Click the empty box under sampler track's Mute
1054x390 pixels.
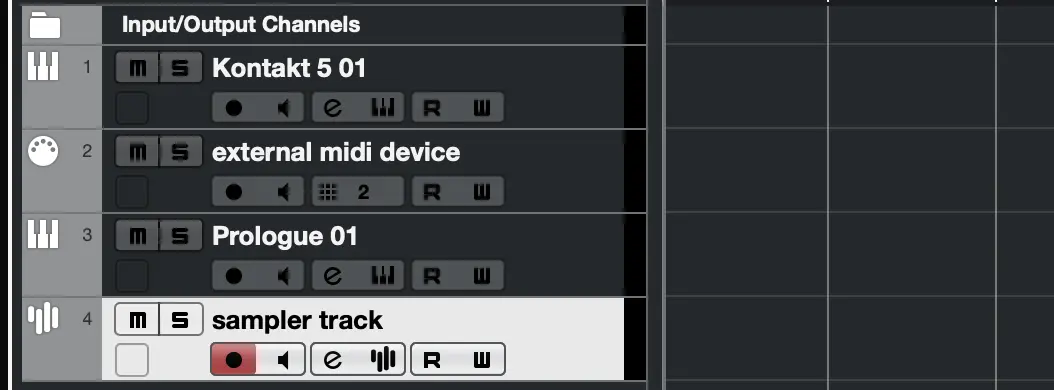[x=132, y=360]
